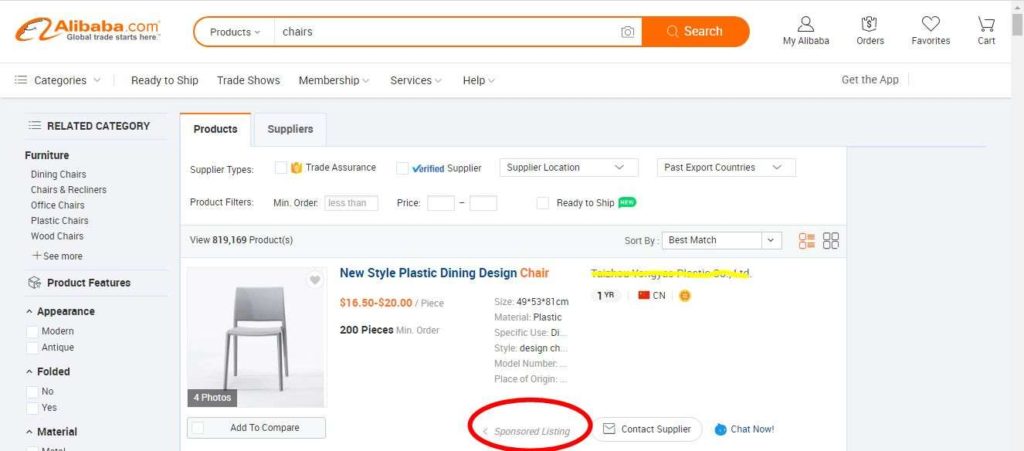1024x451 pixels.
Task: Check the Folded Yes option
Action: [32, 409]
